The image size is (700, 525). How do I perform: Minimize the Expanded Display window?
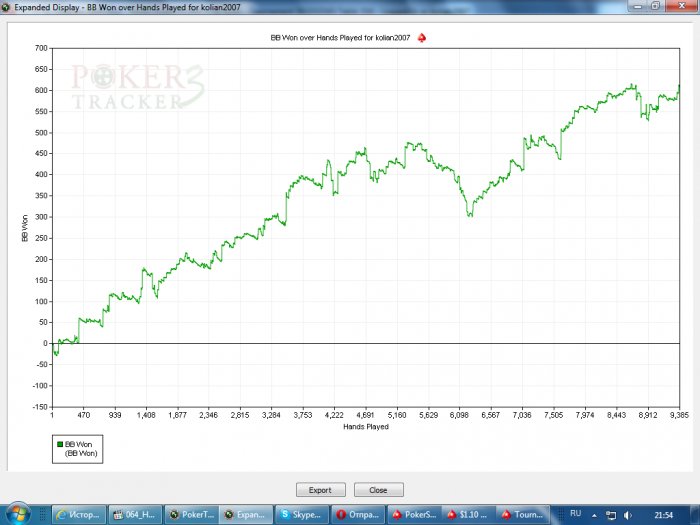[638, 6]
